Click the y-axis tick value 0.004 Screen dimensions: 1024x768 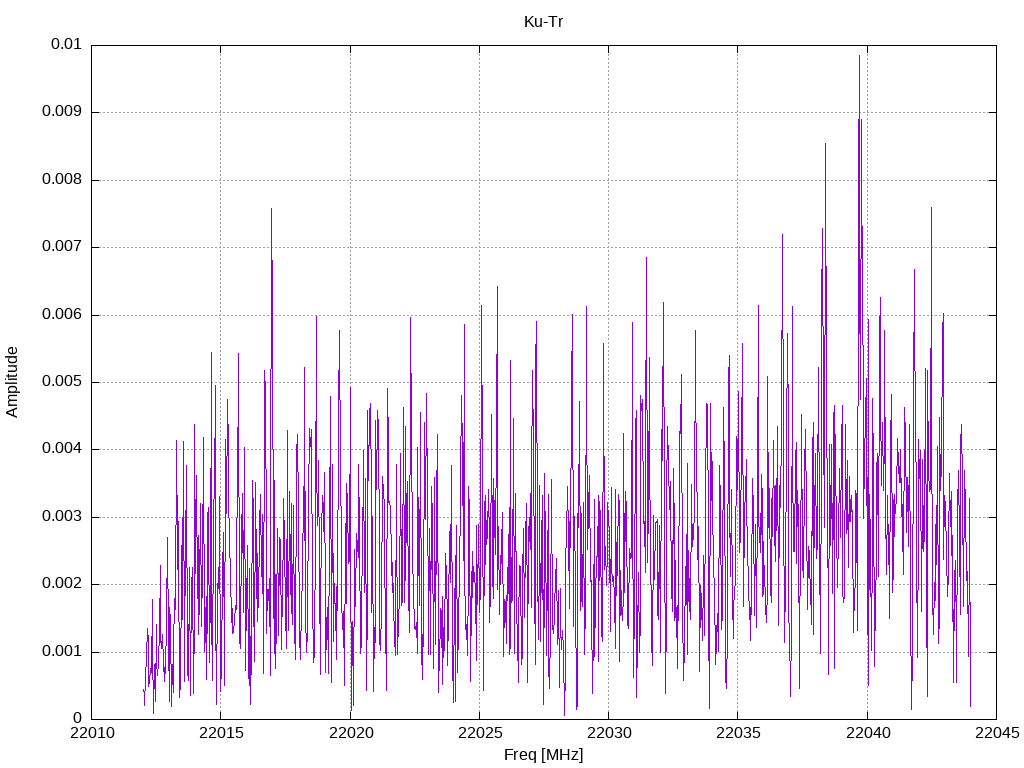(62, 449)
